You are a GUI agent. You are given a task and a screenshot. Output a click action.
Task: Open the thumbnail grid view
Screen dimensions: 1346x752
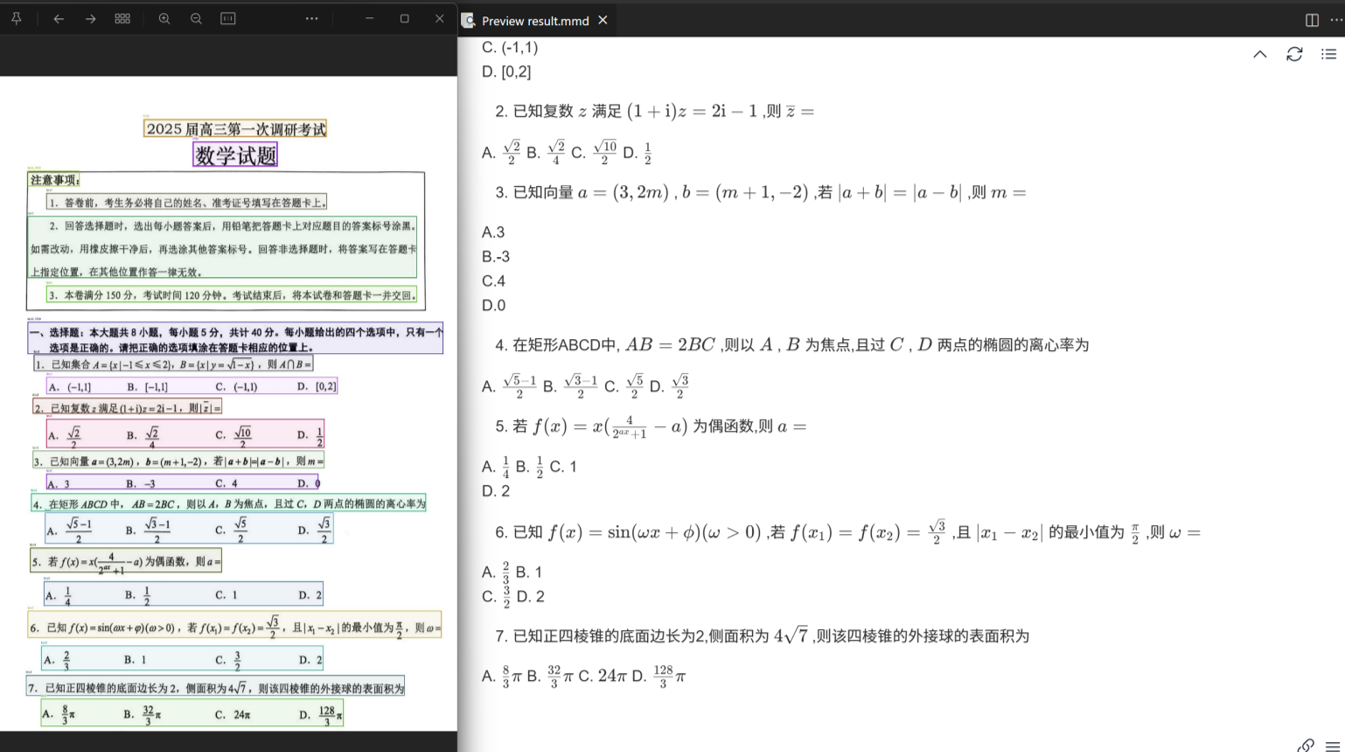(123, 19)
